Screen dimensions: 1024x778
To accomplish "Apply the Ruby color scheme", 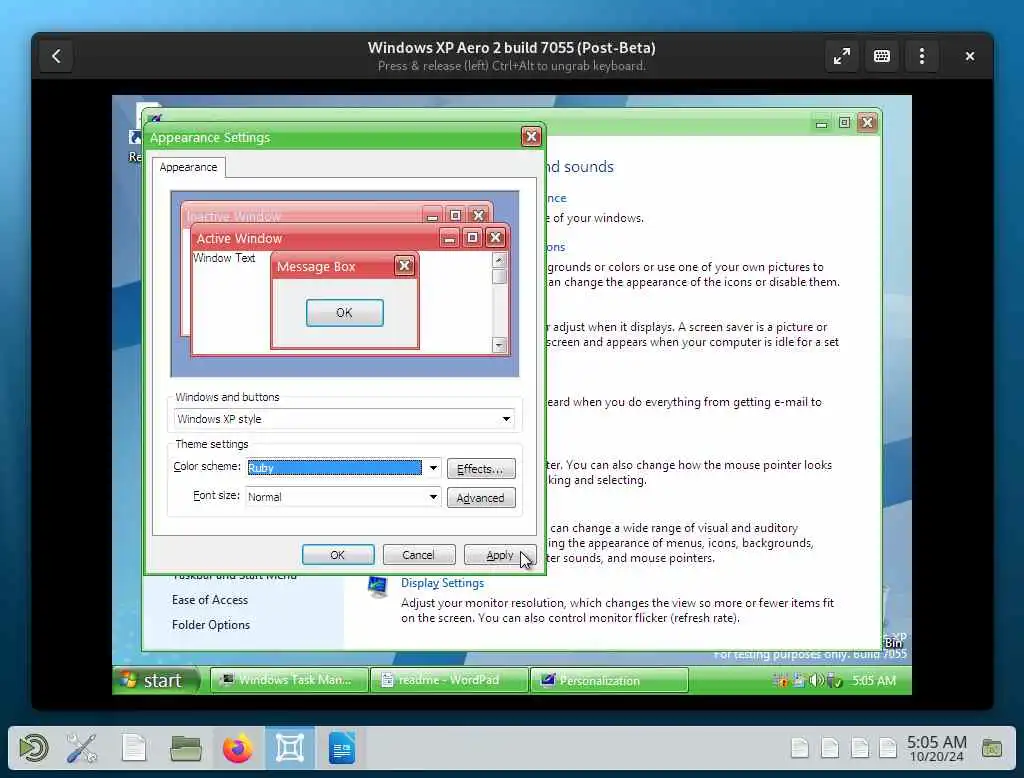I will pos(500,555).
